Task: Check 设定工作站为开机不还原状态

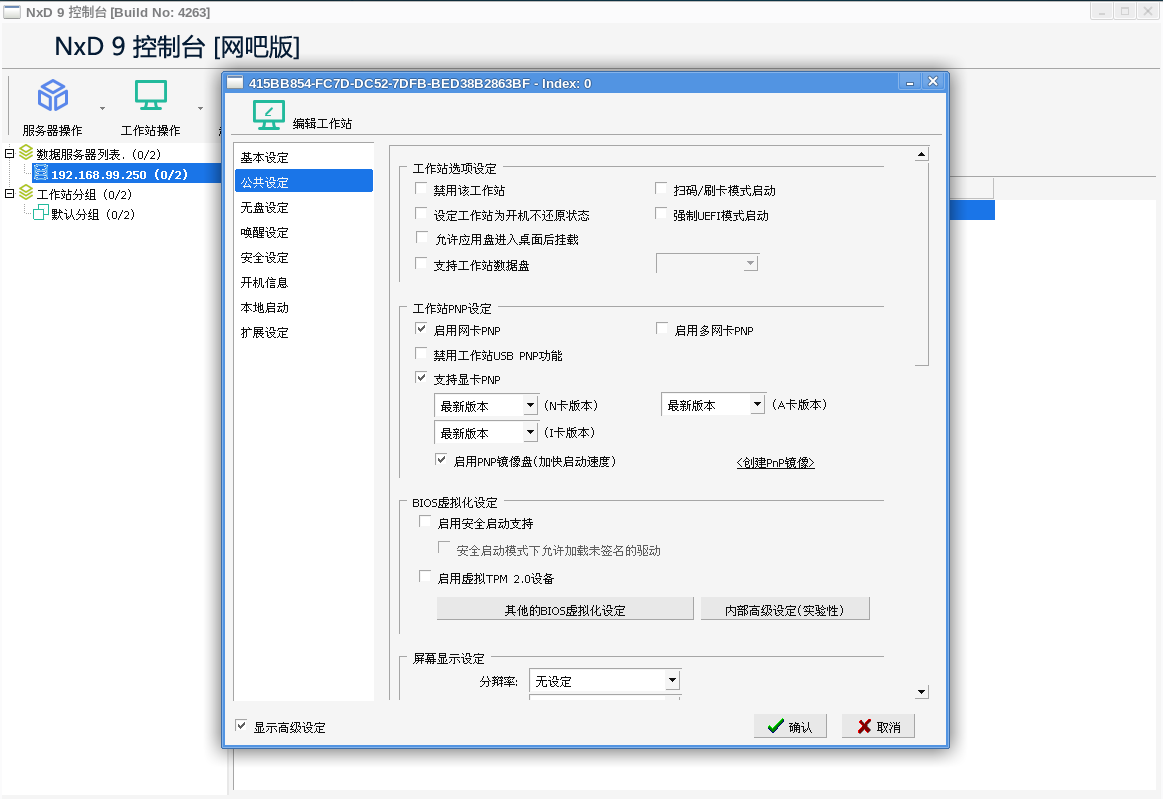Action: coord(421,214)
